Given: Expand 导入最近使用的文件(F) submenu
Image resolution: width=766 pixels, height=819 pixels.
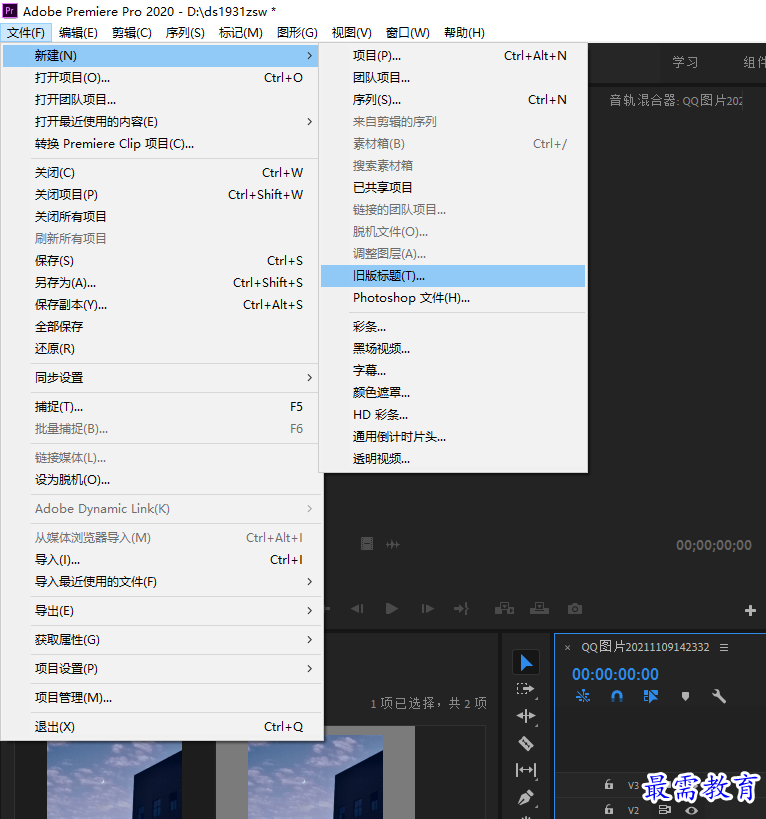Looking at the screenshot, I should pos(160,581).
